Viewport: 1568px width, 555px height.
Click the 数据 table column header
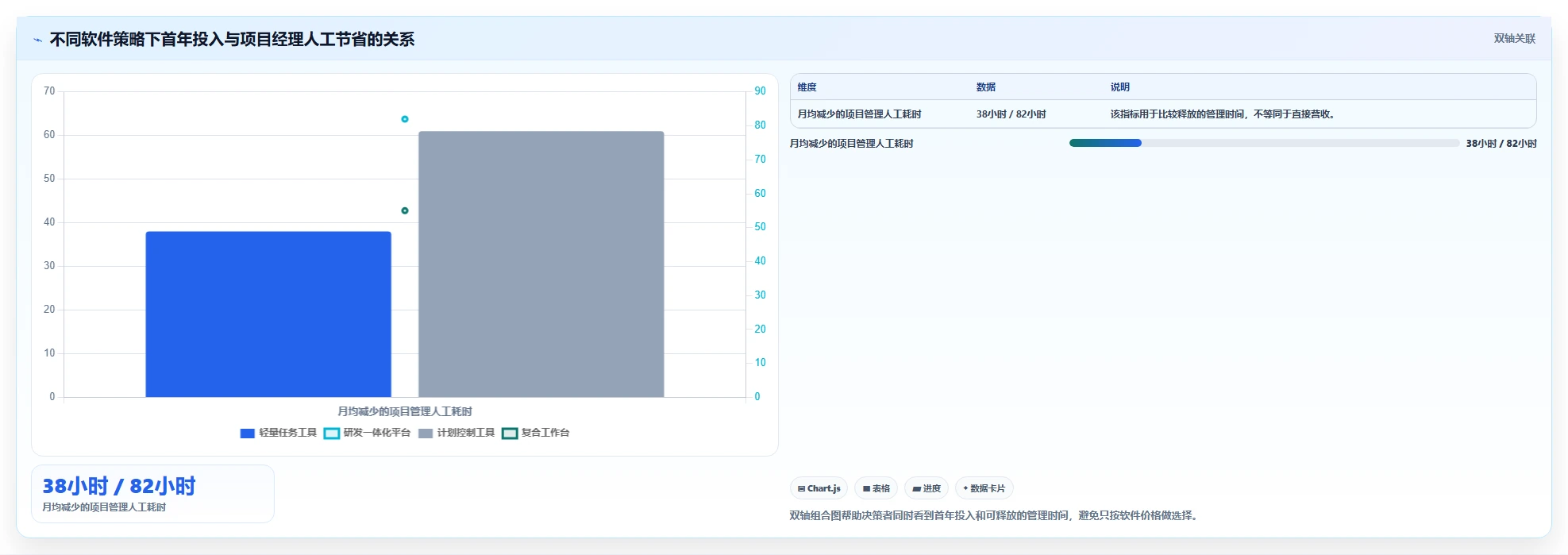tap(986, 87)
